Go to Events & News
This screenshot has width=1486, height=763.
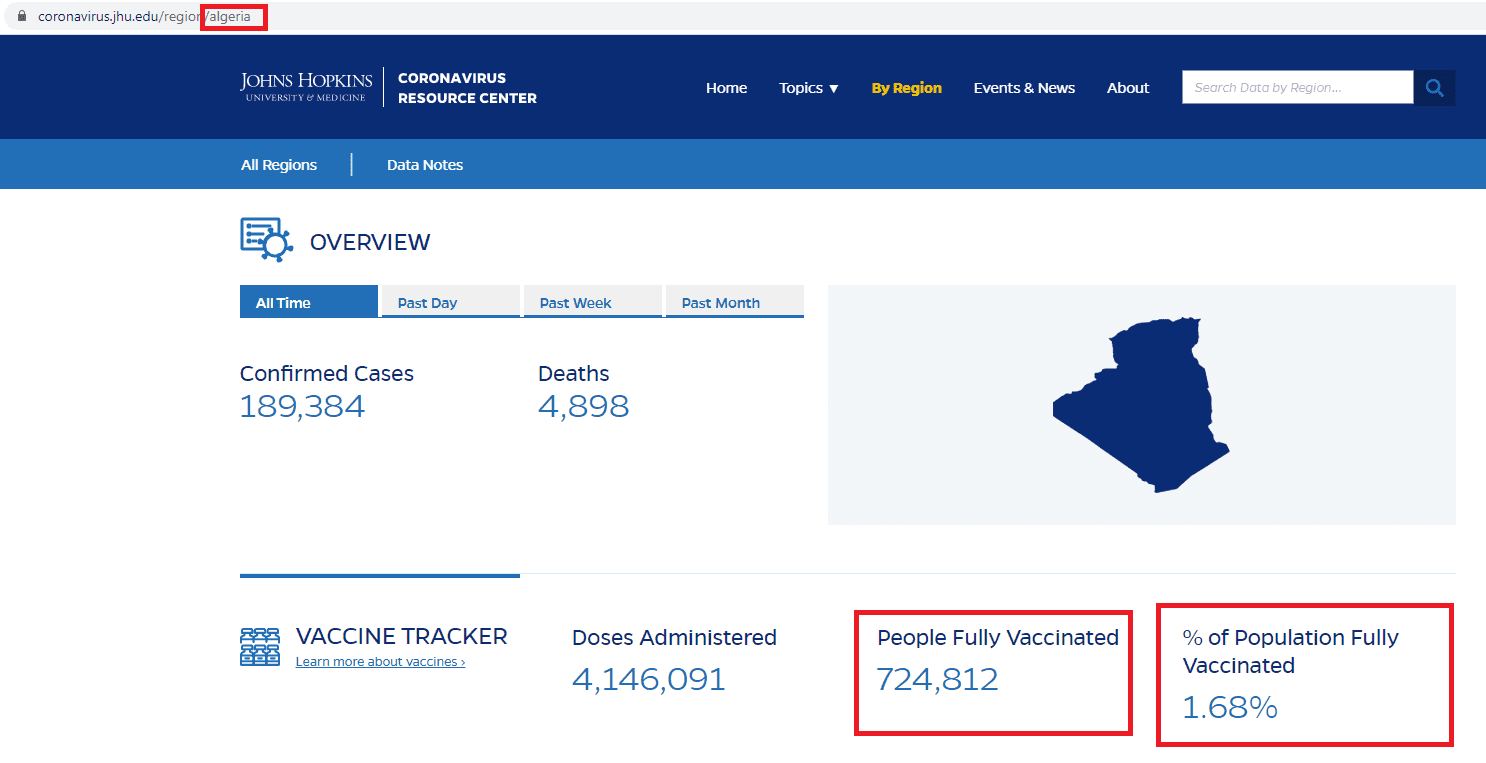coord(1024,88)
